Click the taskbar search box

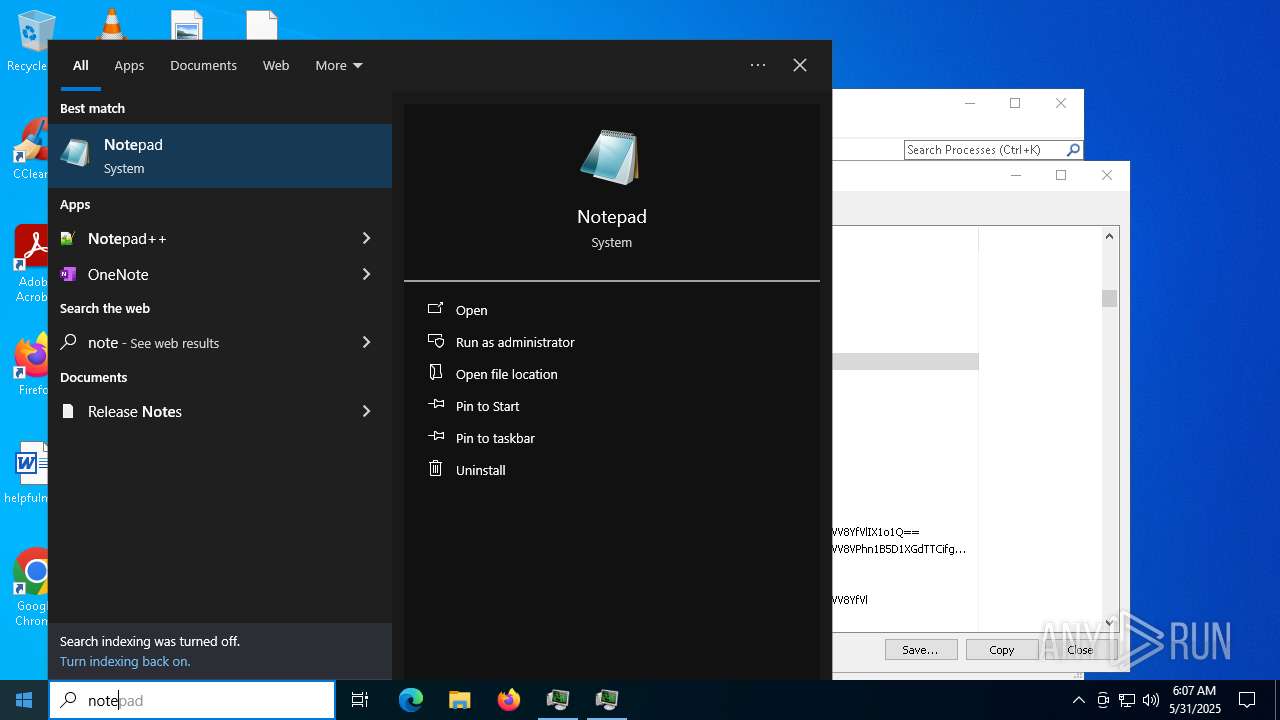click(x=192, y=700)
